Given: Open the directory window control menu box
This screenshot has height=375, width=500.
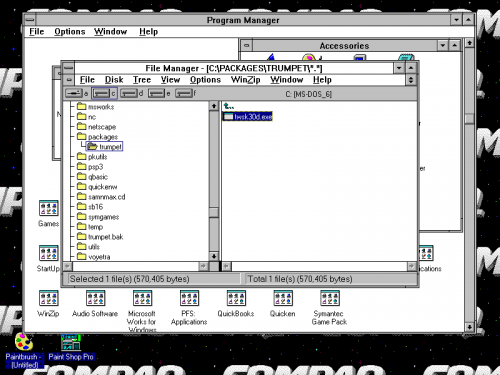Looking at the screenshot, I should [69, 80].
